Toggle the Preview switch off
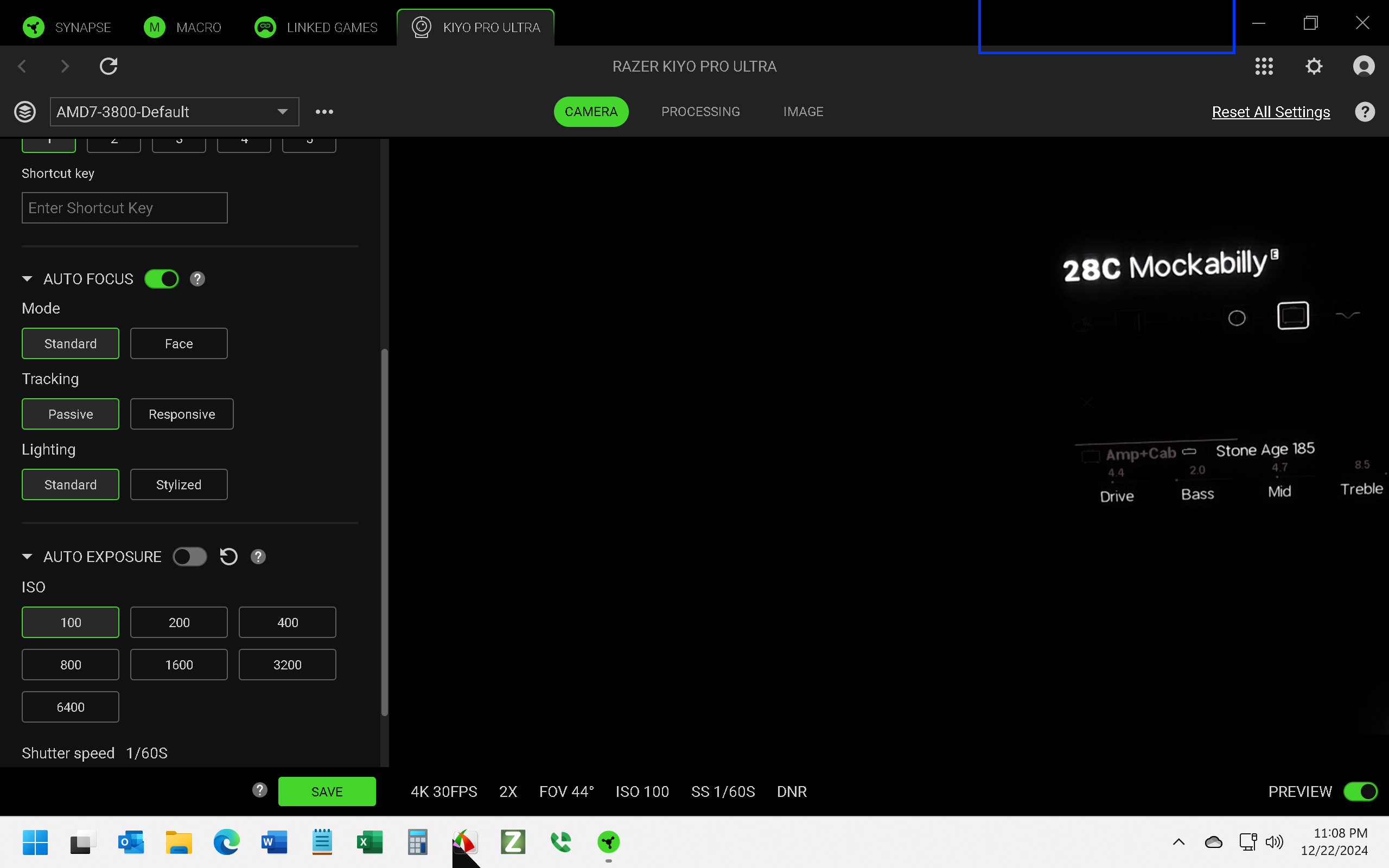The width and height of the screenshot is (1389, 868). 1360,791
